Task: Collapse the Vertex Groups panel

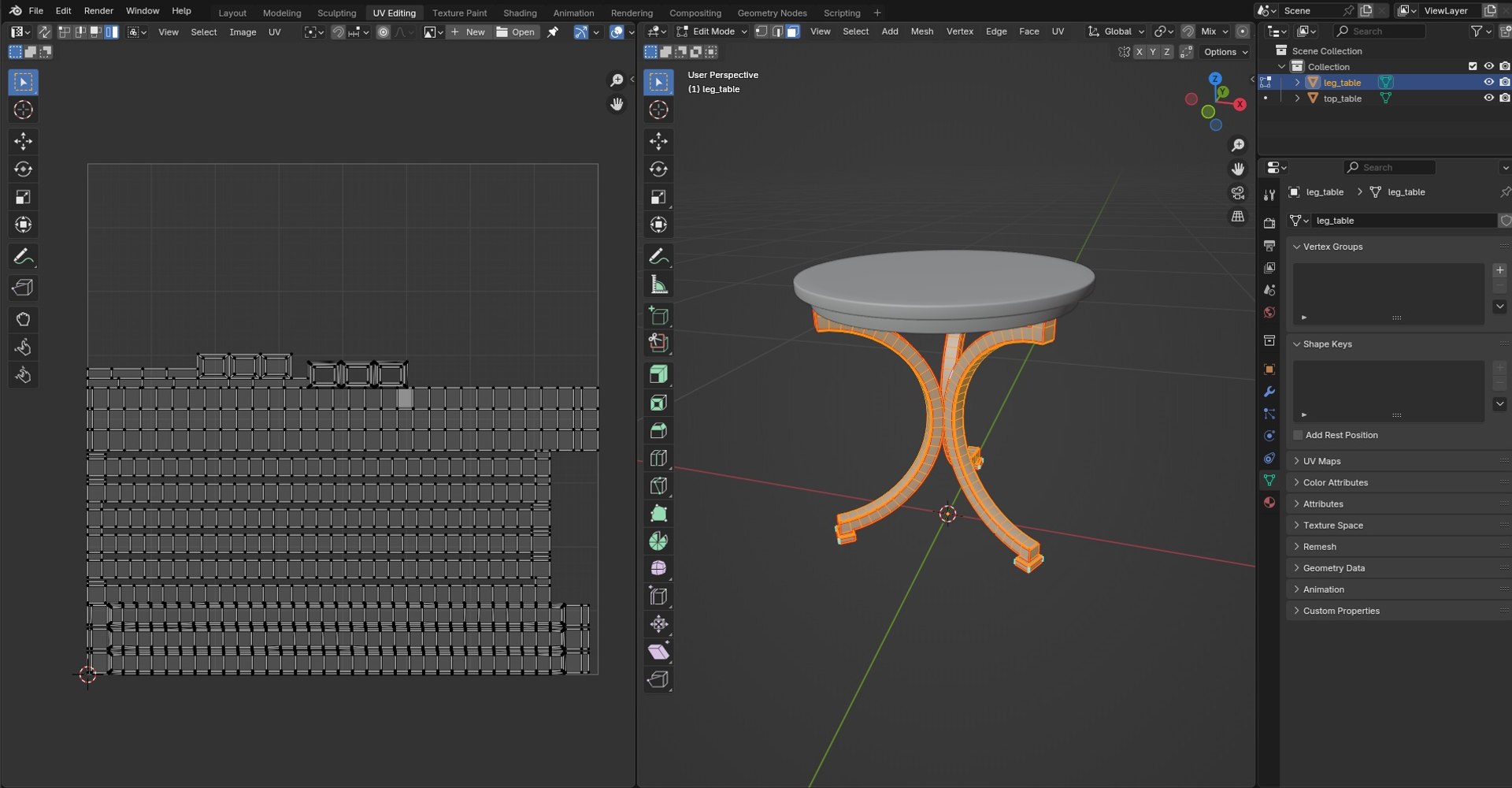Action: 1332,247
